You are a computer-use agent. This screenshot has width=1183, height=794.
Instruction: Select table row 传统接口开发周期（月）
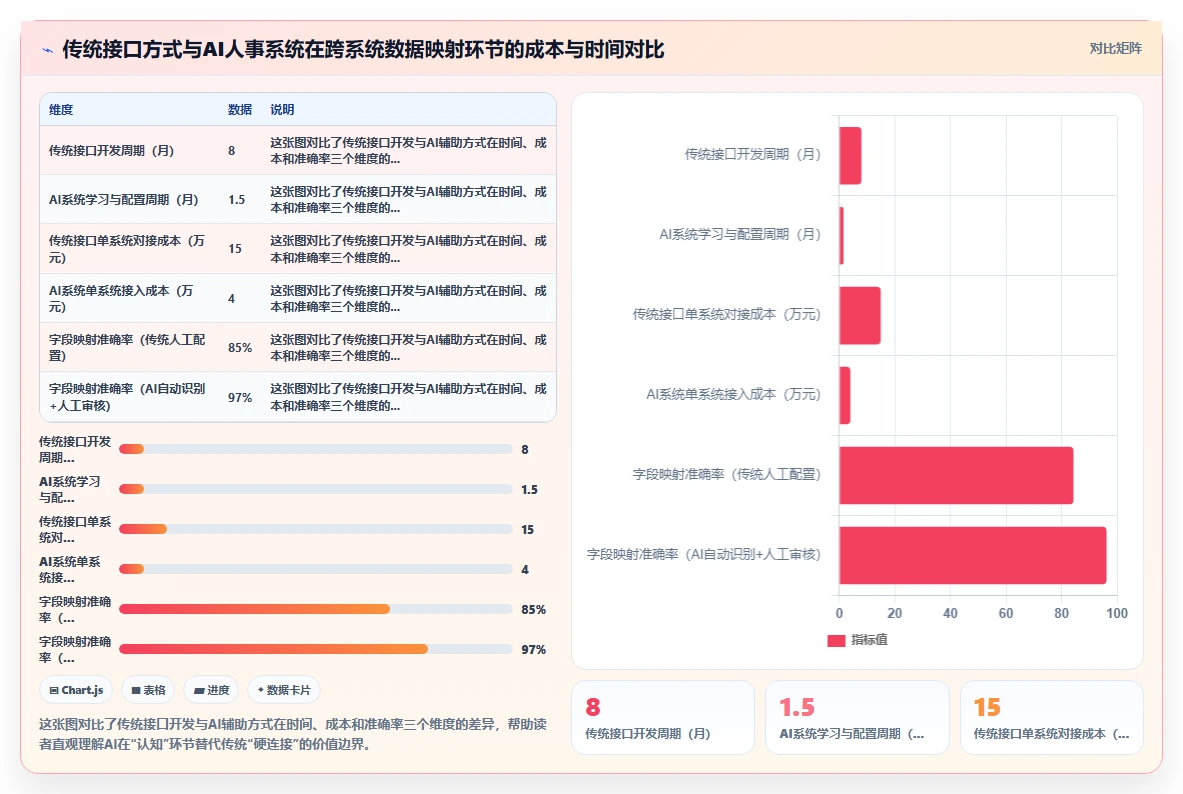298,150
